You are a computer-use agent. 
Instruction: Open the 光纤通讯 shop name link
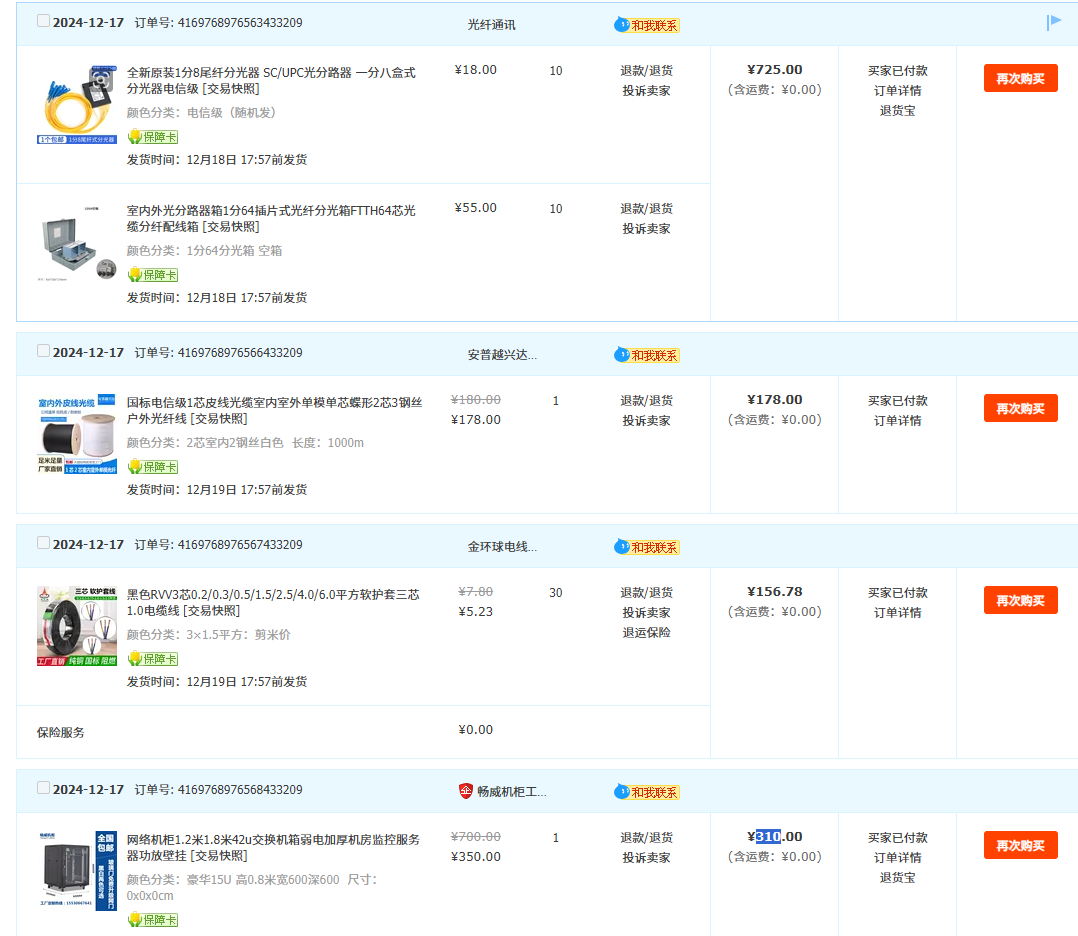point(492,24)
